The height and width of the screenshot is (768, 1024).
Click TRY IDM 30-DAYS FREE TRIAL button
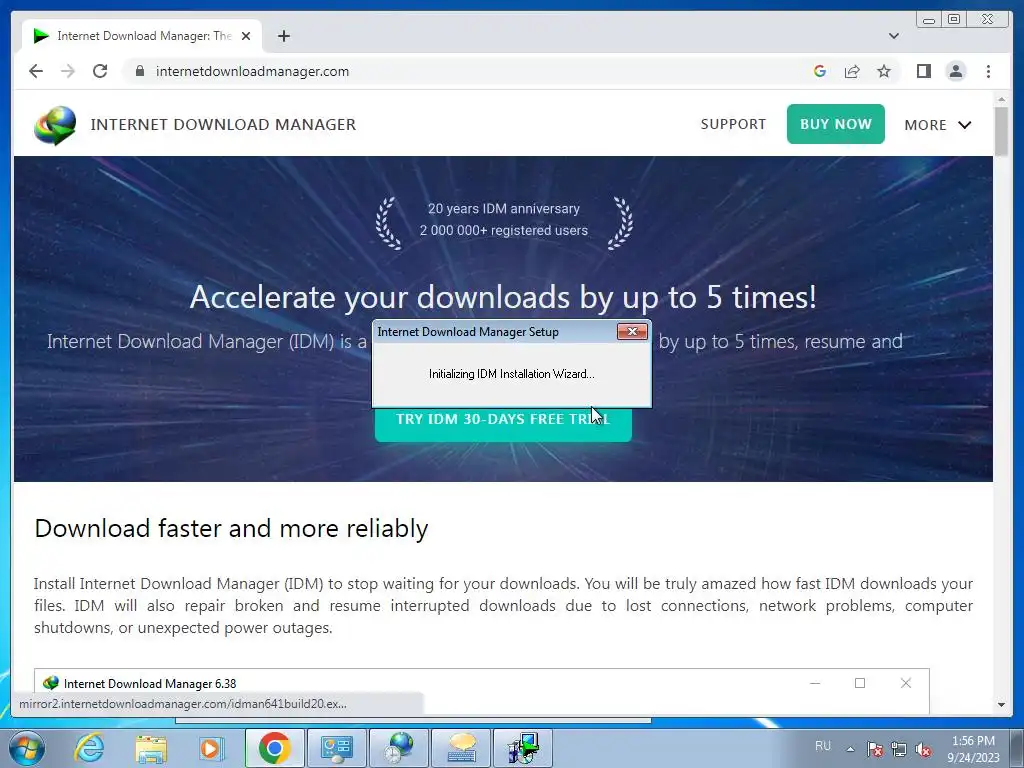503,424
